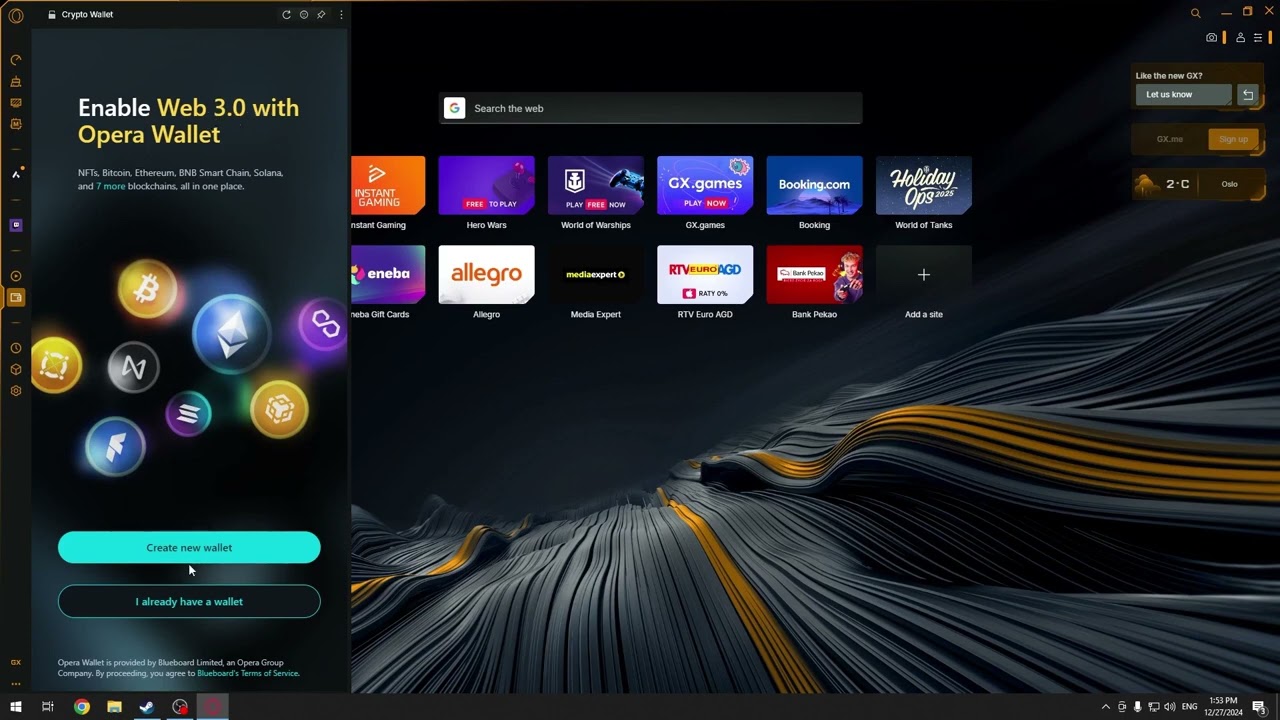Click the Bitcoin coin graphic

147,290
